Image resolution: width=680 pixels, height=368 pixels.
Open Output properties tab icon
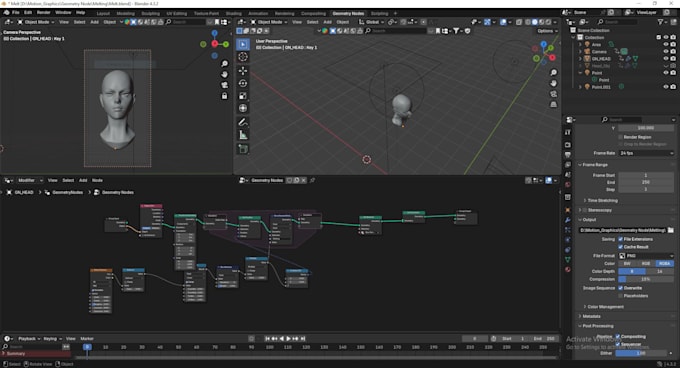click(568, 155)
